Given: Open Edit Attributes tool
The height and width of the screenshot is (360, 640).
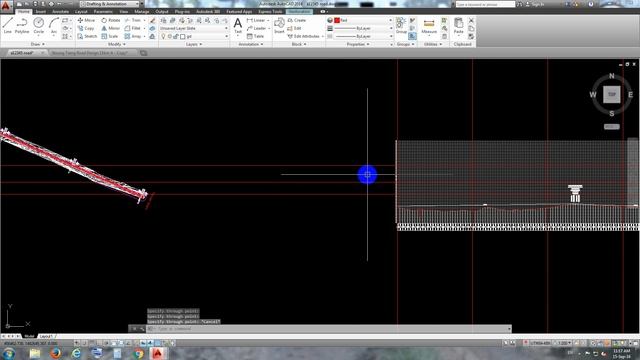Looking at the screenshot, I should pyautogui.click(x=304, y=36).
